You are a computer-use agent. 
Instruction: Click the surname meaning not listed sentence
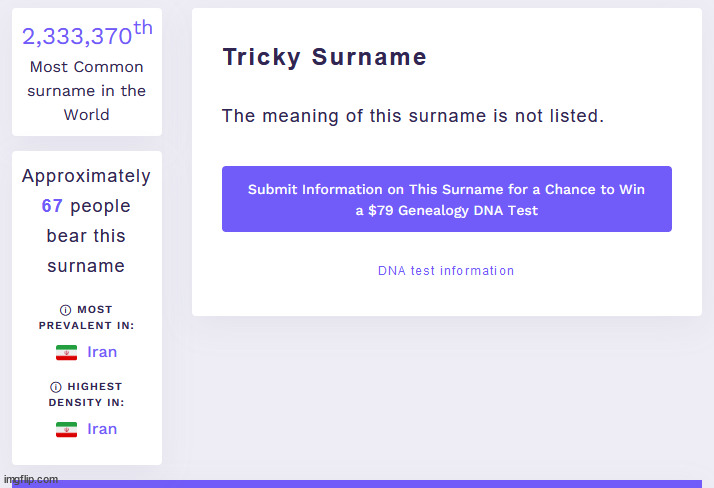coord(412,116)
